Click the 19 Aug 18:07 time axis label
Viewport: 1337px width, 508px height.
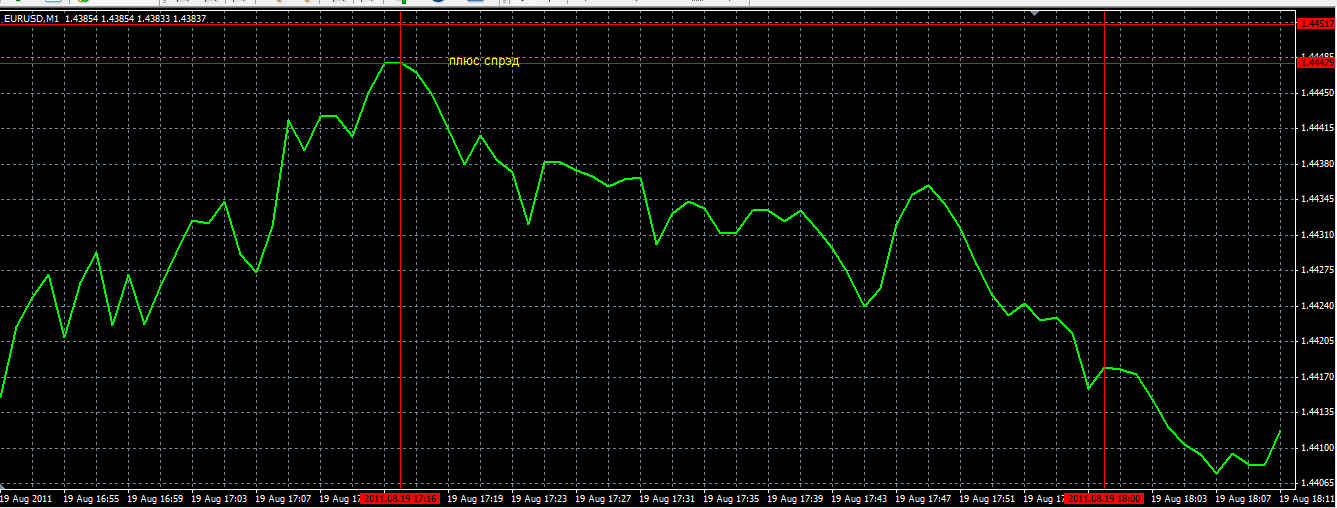click(x=1244, y=498)
